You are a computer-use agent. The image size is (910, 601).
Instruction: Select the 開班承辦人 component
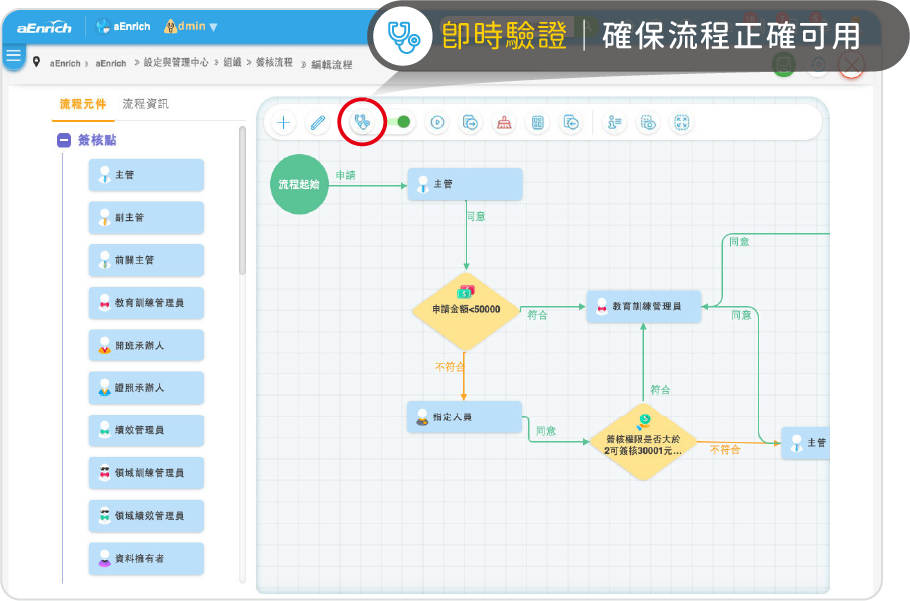pos(146,345)
